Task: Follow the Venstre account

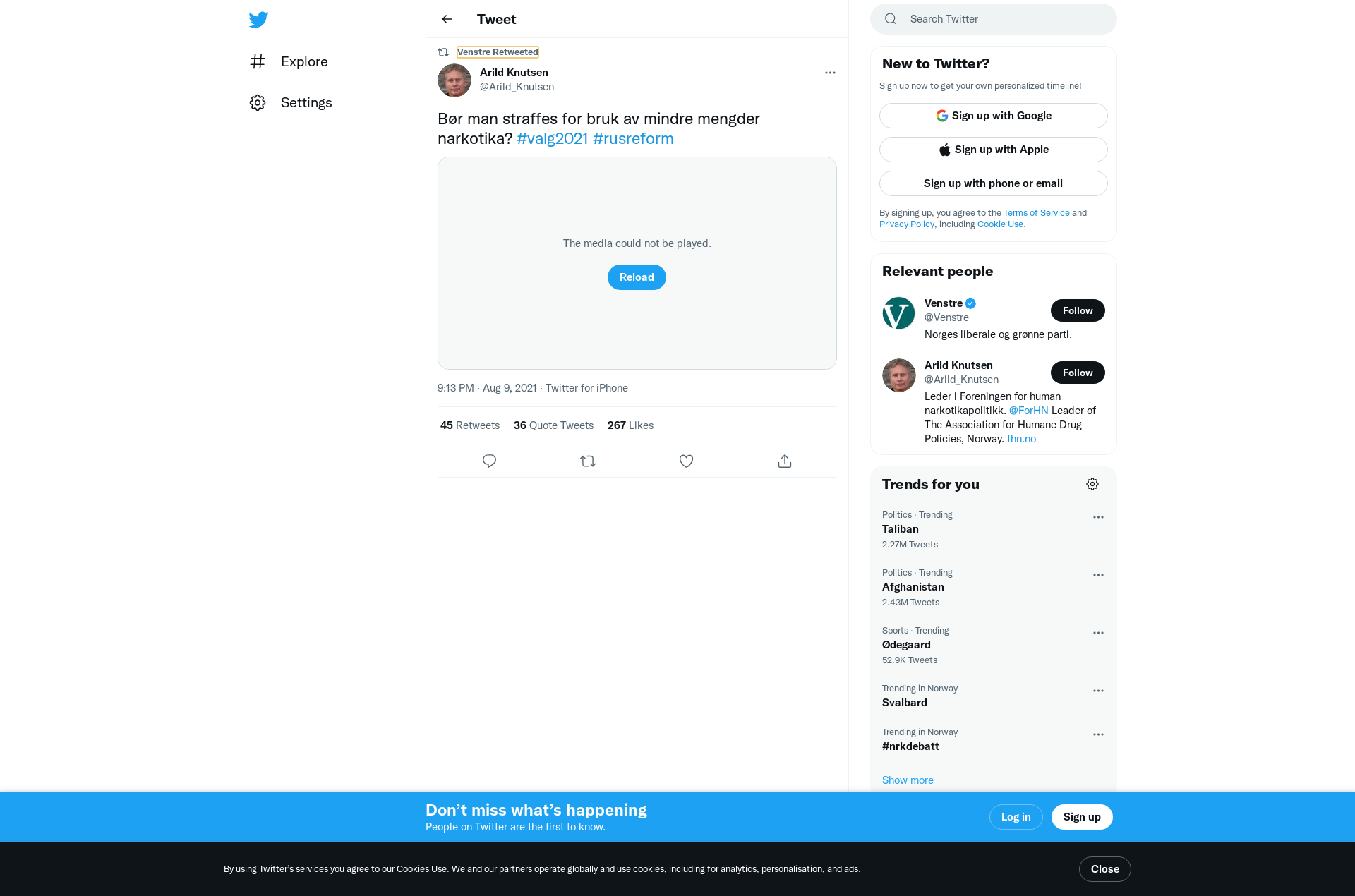Action: 1078,310
